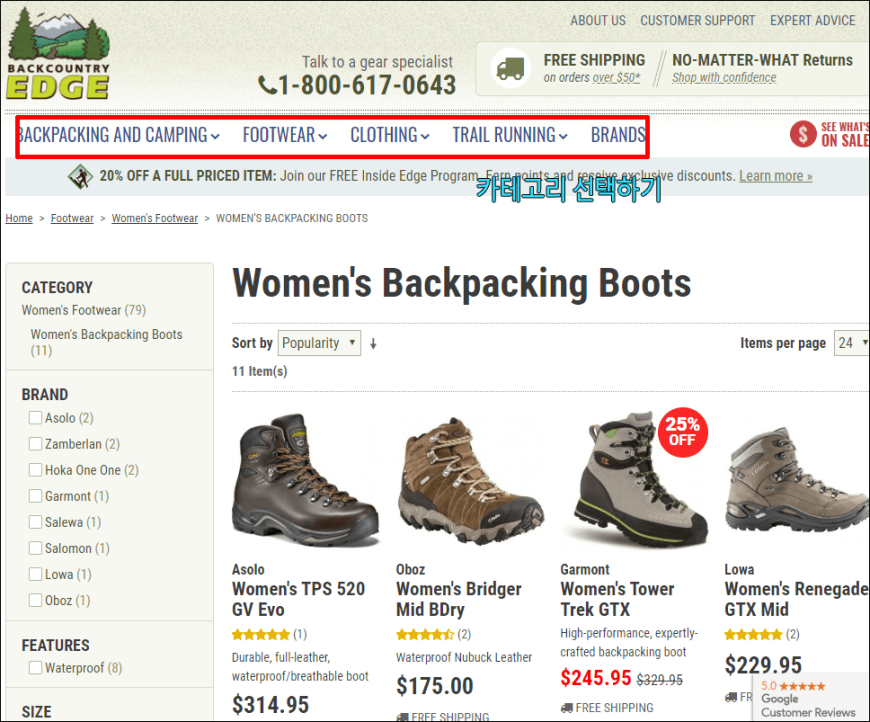The height and width of the screenshot is (722, 870).
Task: Click the 11 Item(s) count
Action: tap(260, 371)
